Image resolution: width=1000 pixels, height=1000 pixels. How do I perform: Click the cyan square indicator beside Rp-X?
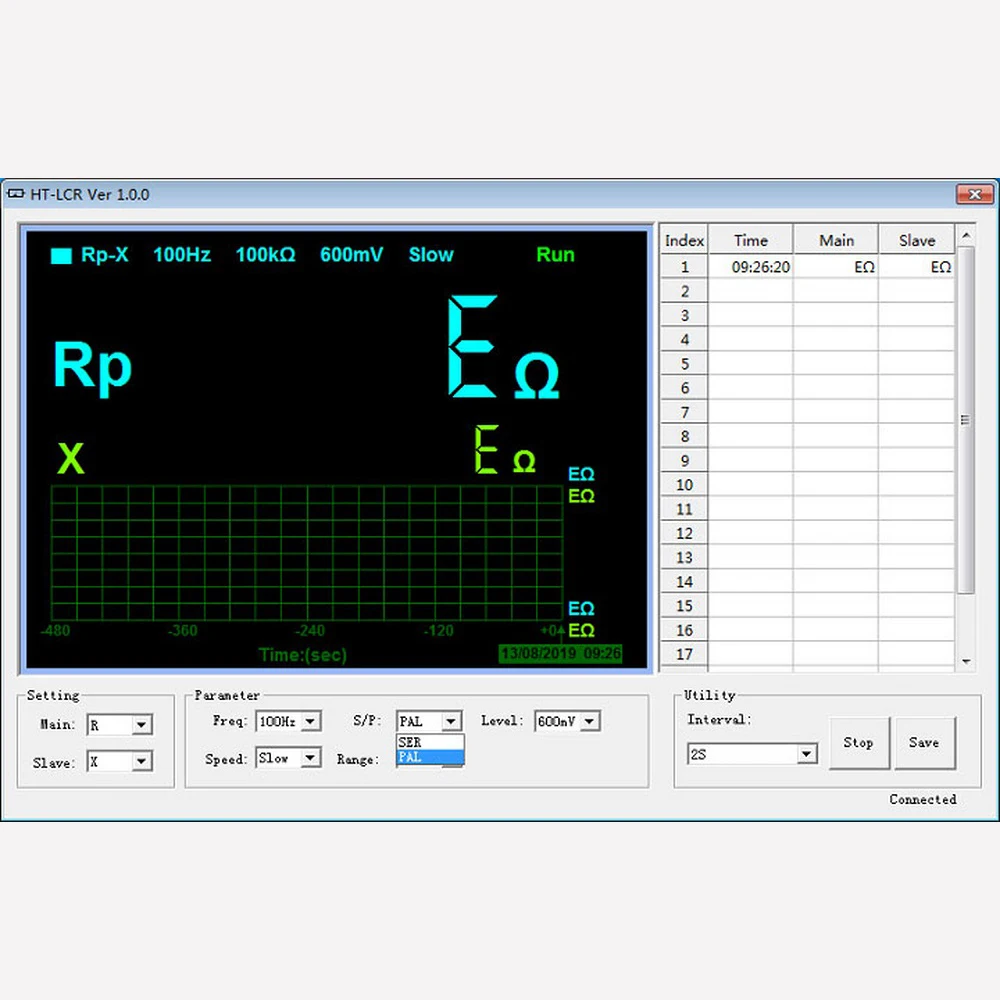[61, 256]
